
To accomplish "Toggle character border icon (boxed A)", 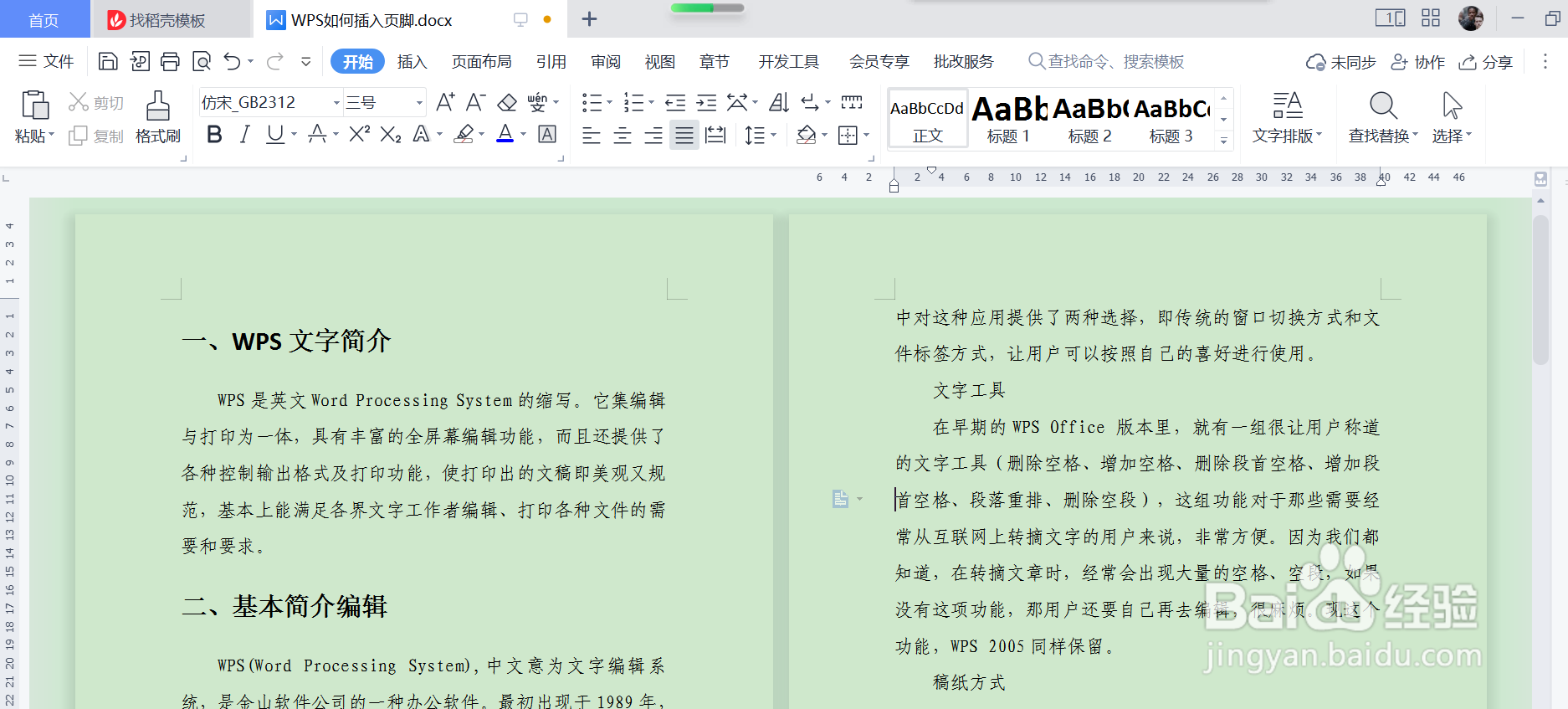I will (547, 135).
